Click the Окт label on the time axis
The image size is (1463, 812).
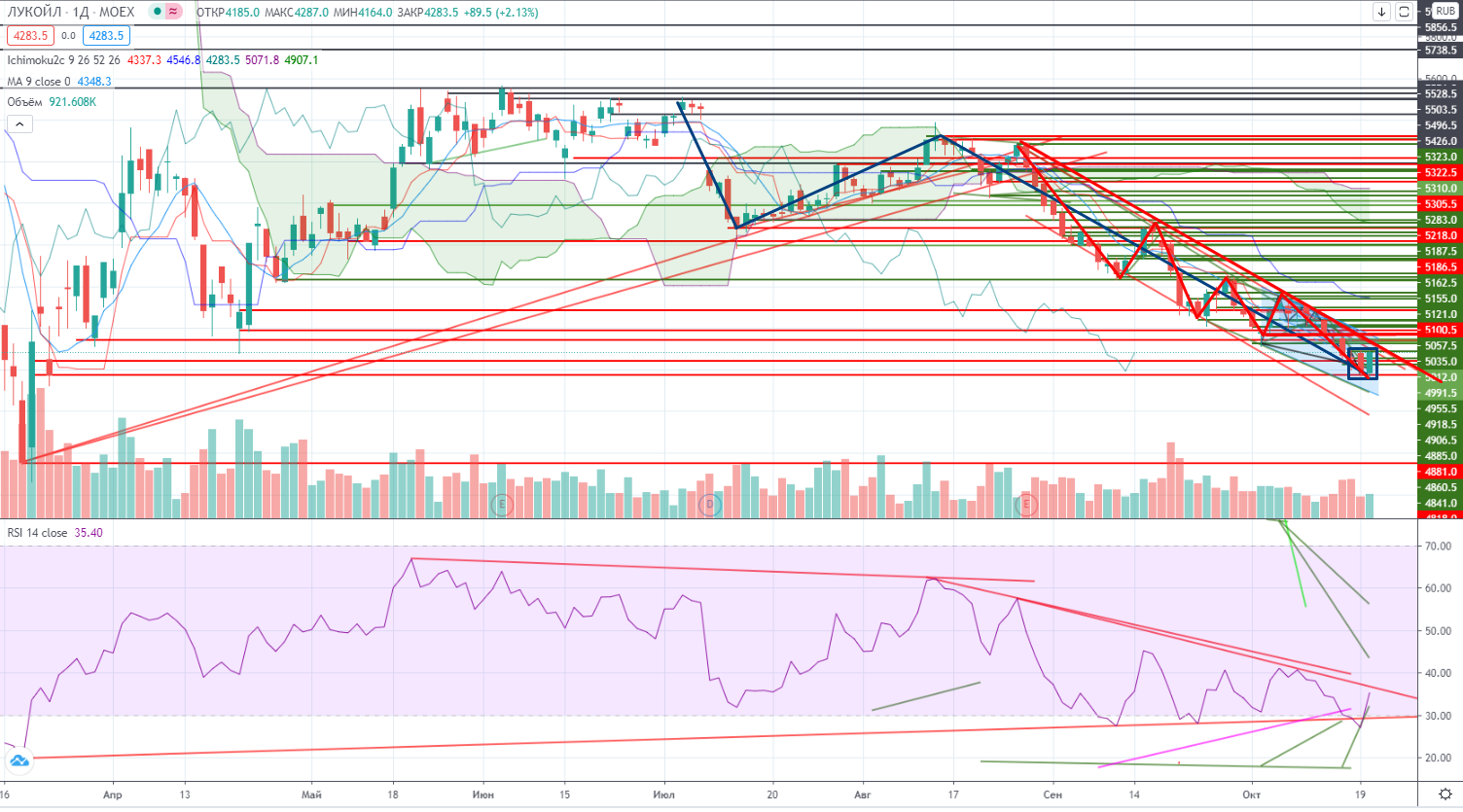pos(1252,794)
